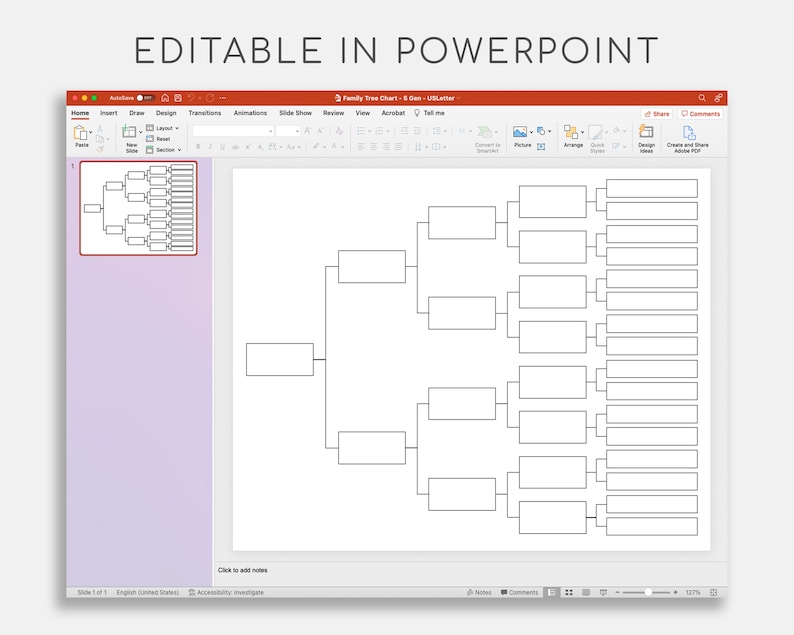The image size is (794, 635).
Task: Click the font color A button
Action: coord(334,147)
